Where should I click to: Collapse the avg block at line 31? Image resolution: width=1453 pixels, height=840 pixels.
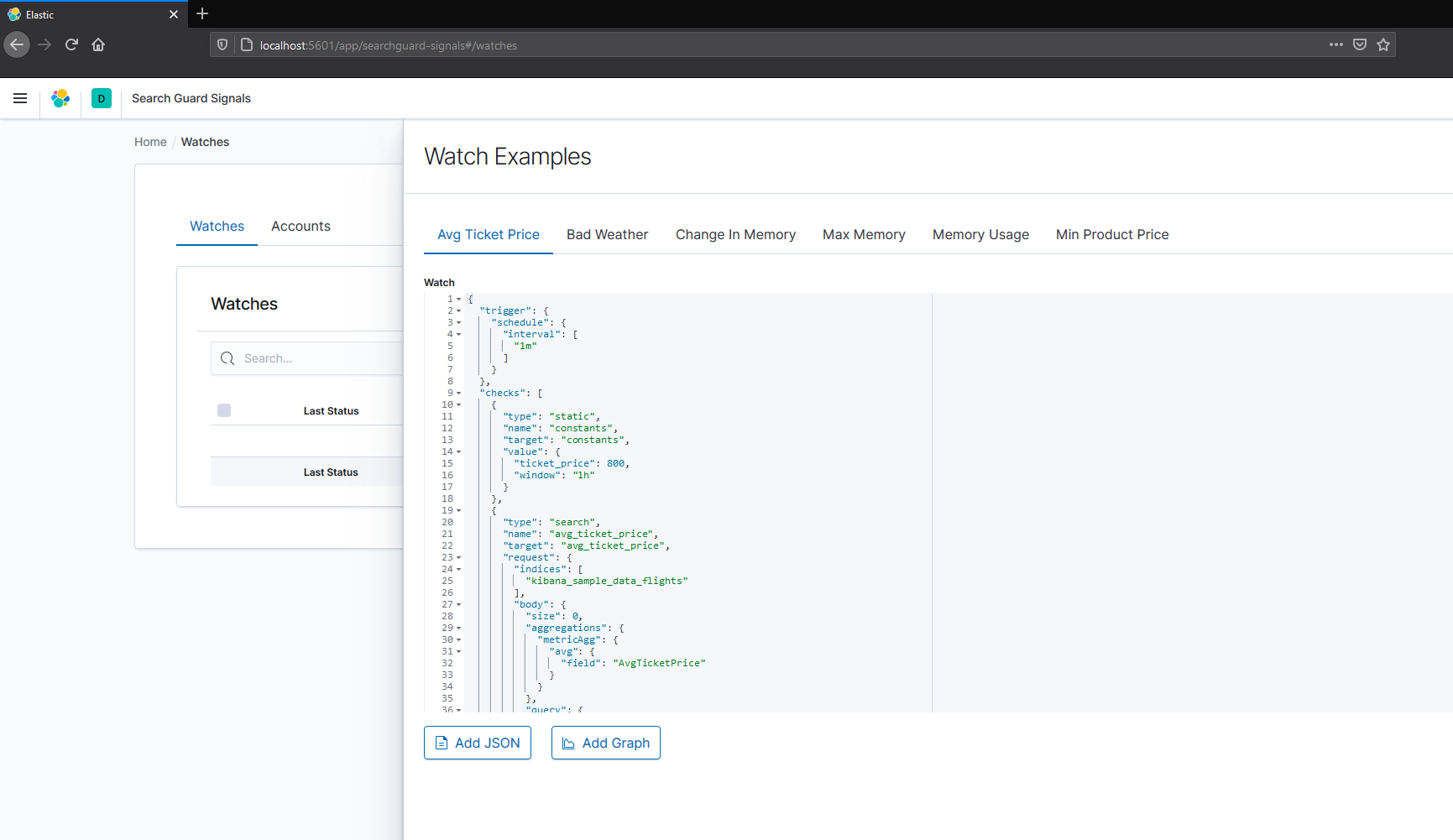point(459,651)
